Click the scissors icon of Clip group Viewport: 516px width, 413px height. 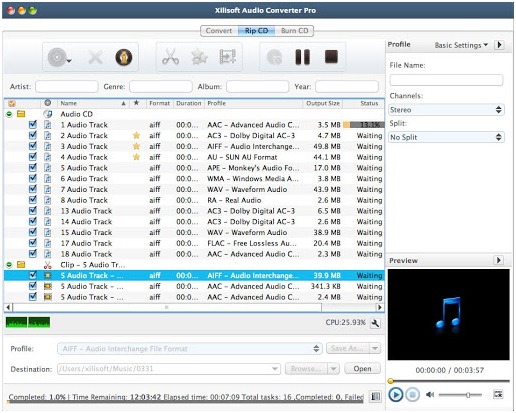pyautogui.click(x=48, y=265)
